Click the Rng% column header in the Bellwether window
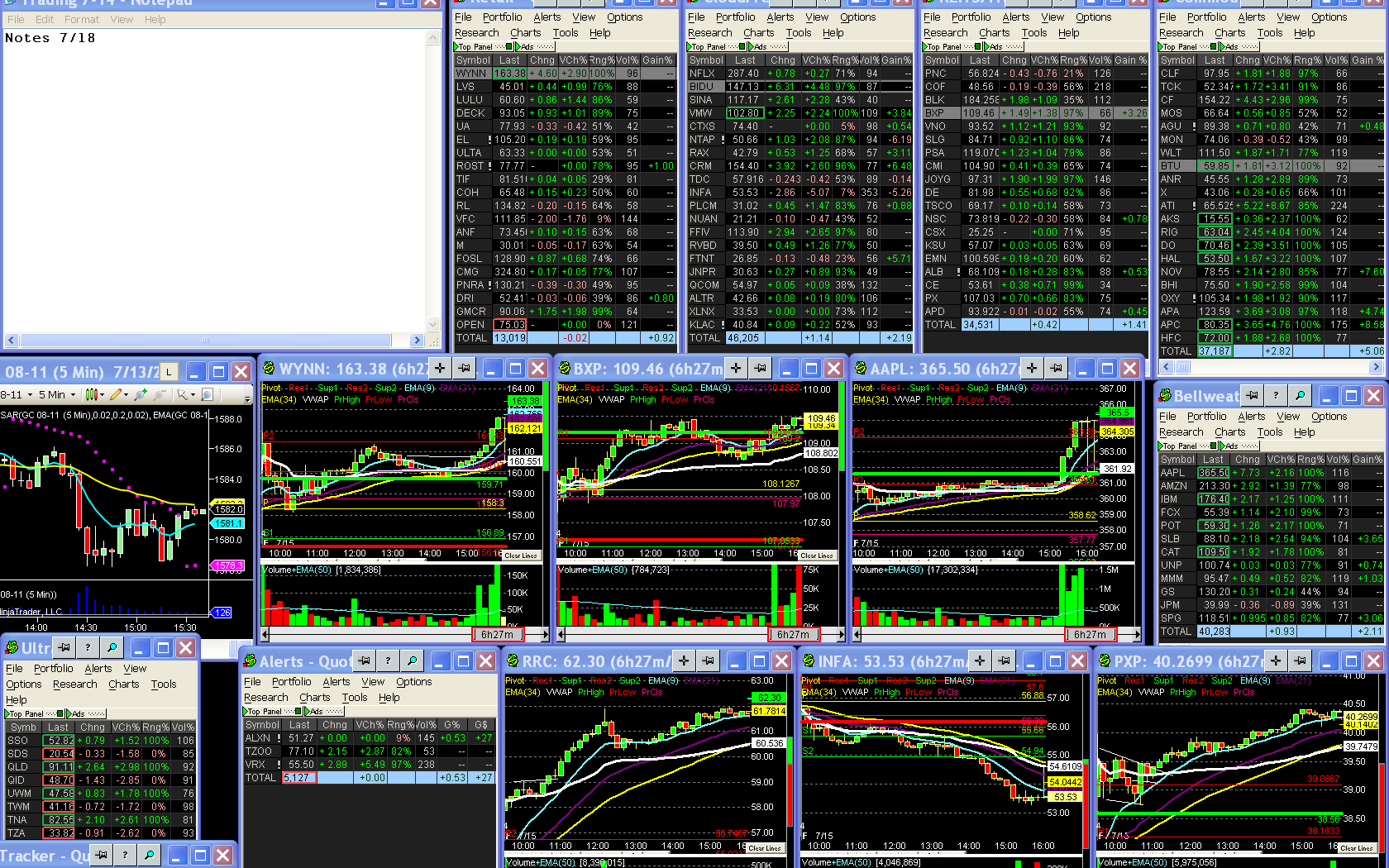This screenshot has width=1389, height=868. click(1310, 460)
